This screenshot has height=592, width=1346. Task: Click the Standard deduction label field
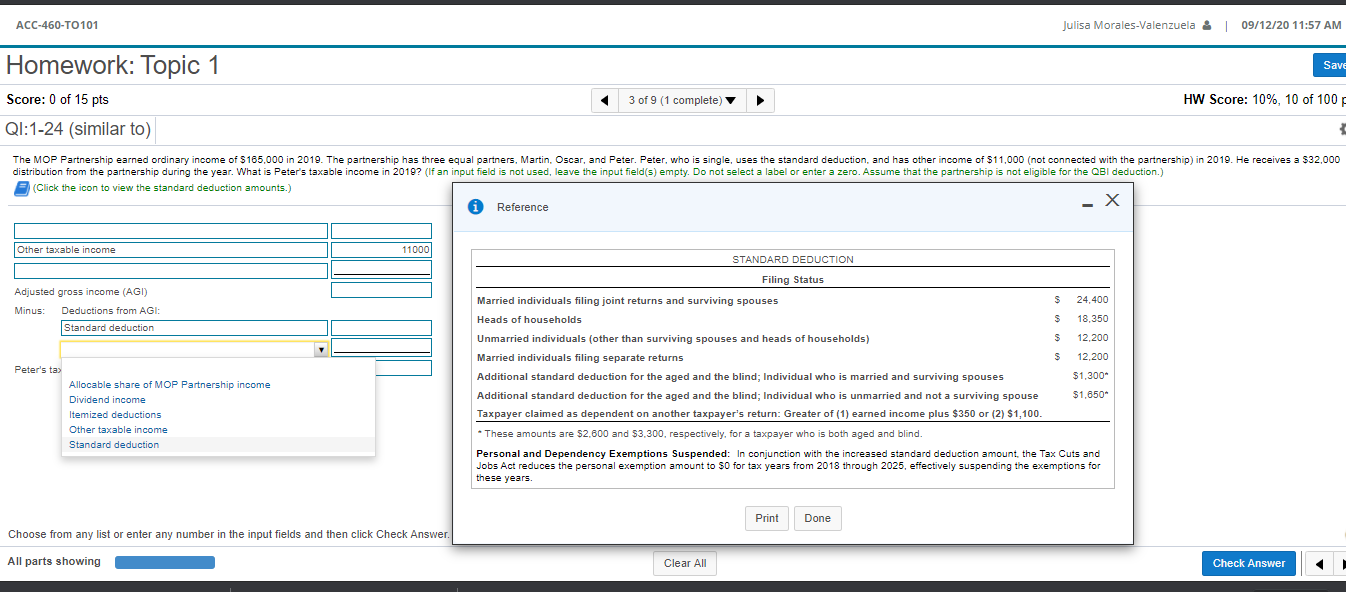(194, 328)
